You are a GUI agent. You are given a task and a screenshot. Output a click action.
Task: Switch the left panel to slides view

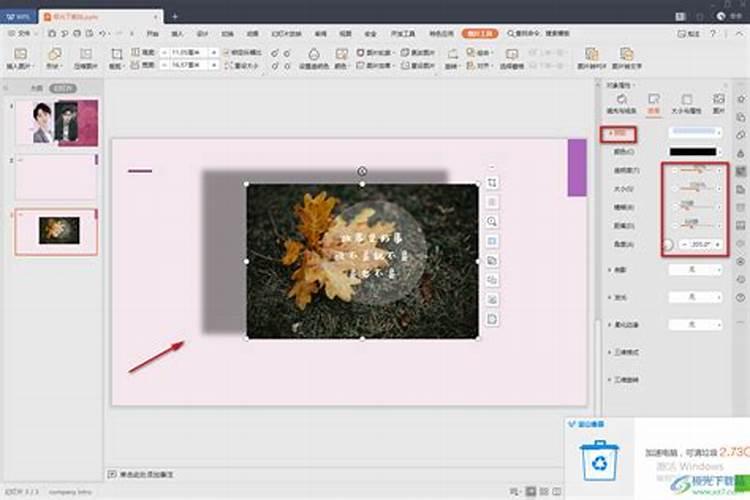tap(64, 89)
